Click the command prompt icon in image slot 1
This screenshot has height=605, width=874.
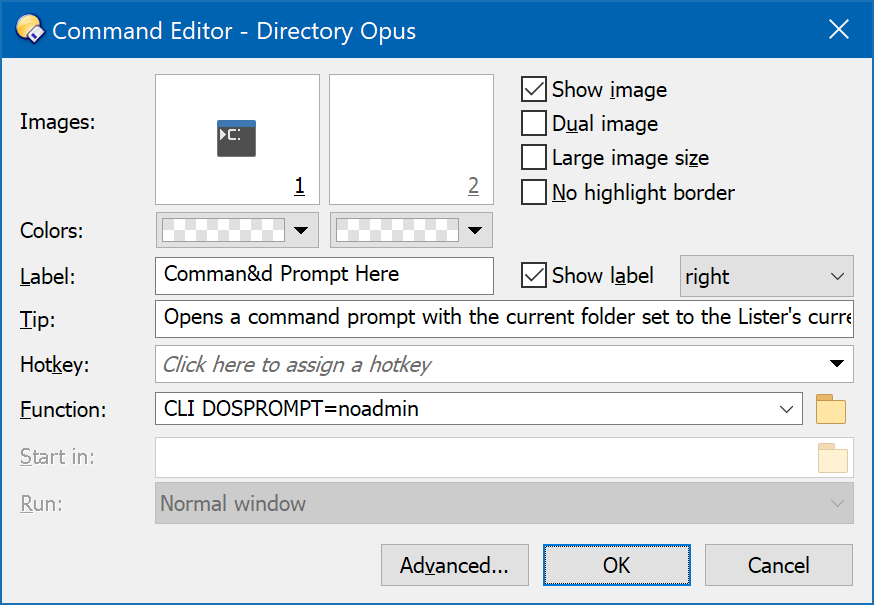(236, 138)
